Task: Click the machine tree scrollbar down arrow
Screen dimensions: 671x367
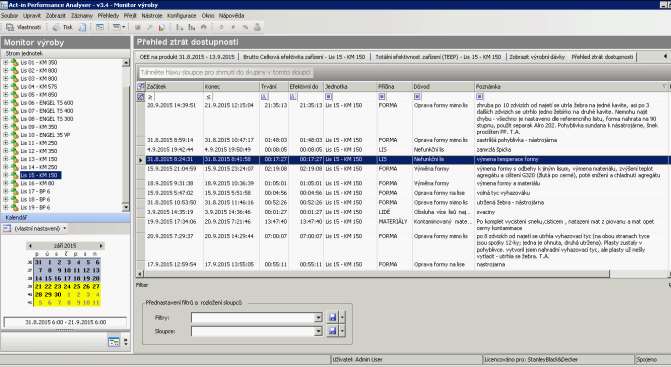Action: (126, 207)
